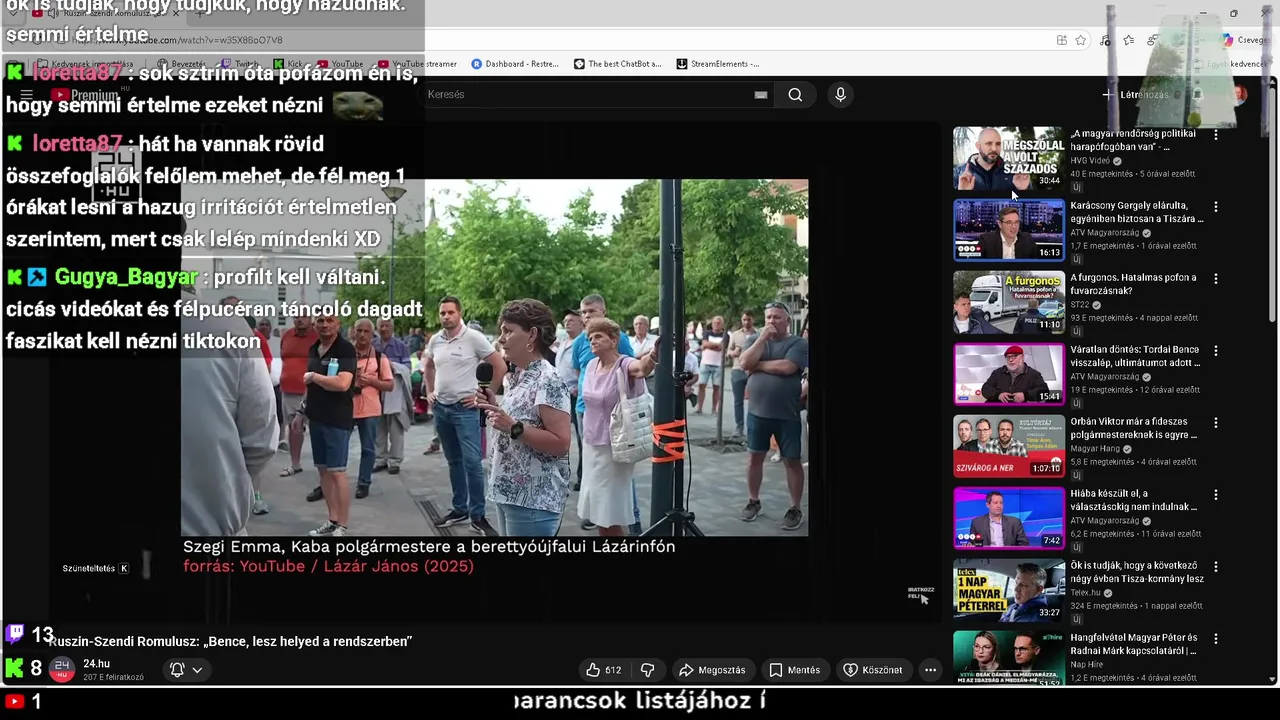
Task: Start voice search with the microphone icon
Action: (840, 94)
